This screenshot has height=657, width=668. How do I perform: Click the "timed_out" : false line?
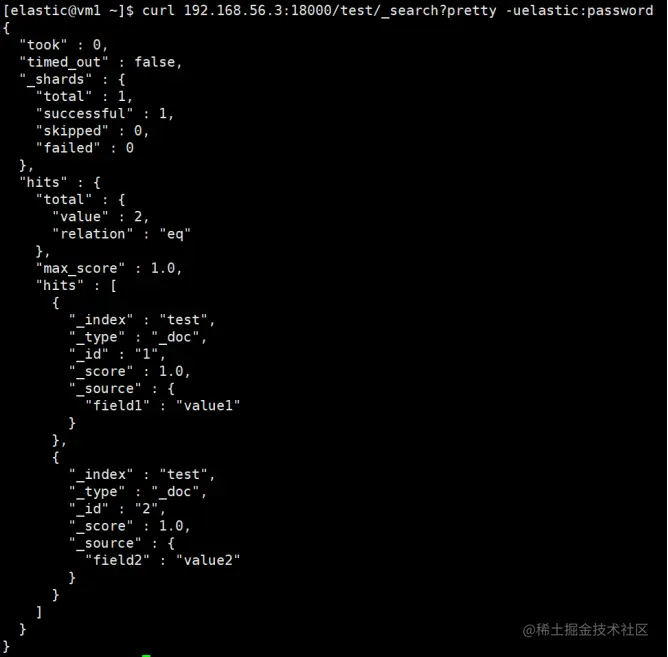point(101,62)
